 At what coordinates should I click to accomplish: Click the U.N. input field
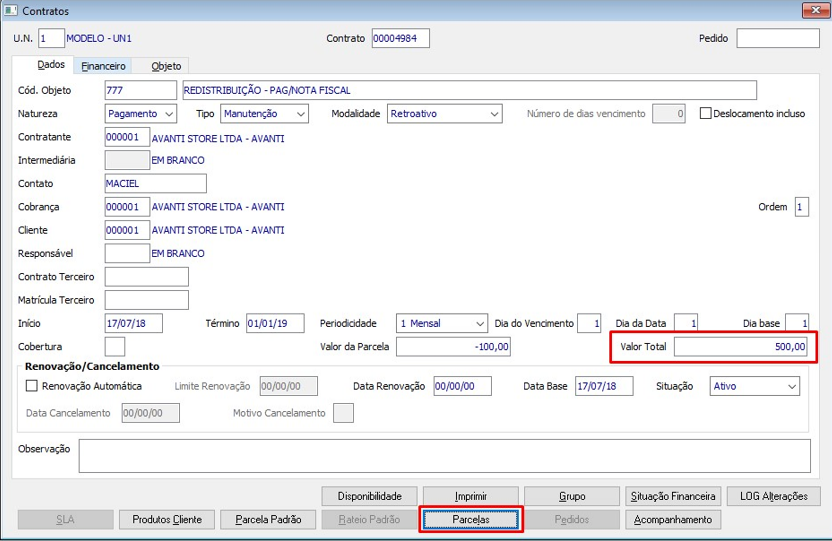point(51,38)
